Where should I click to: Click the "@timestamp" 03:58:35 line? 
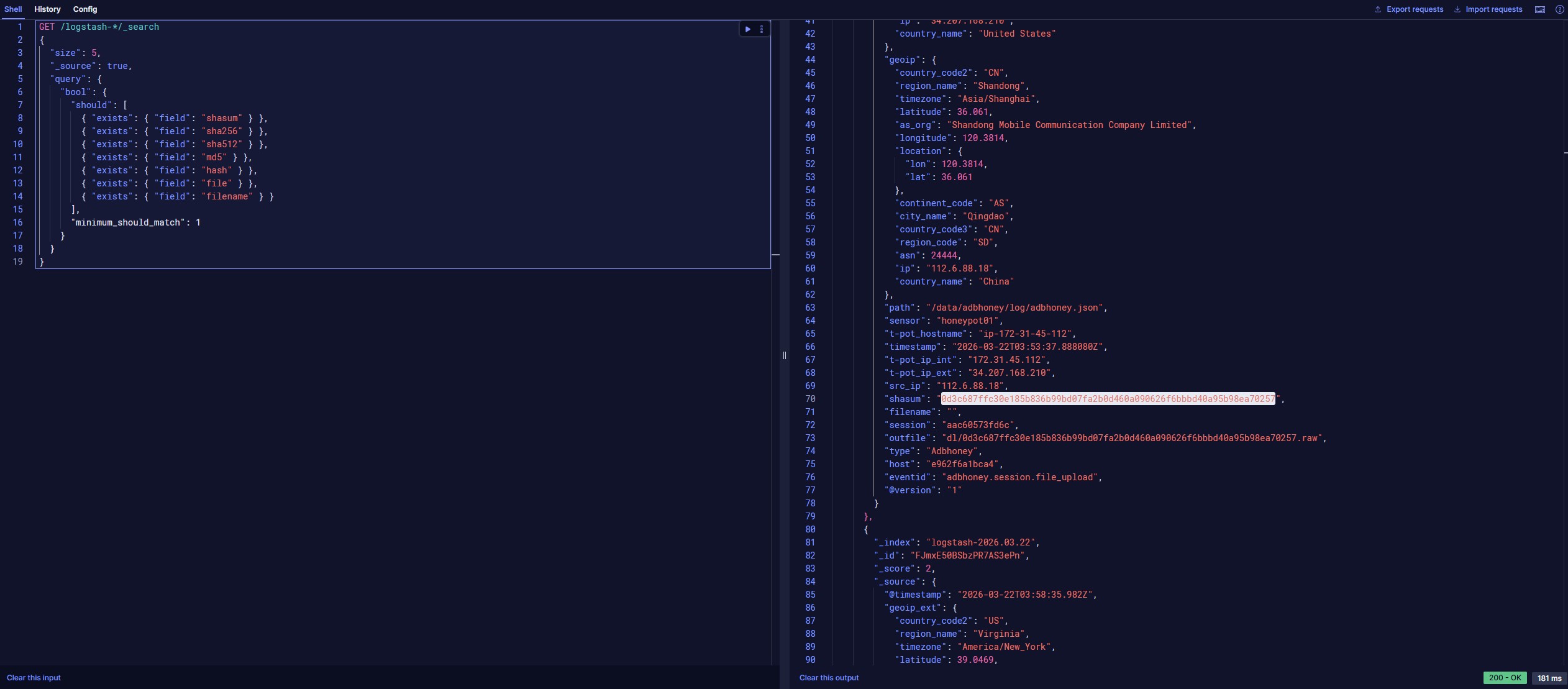991,595
